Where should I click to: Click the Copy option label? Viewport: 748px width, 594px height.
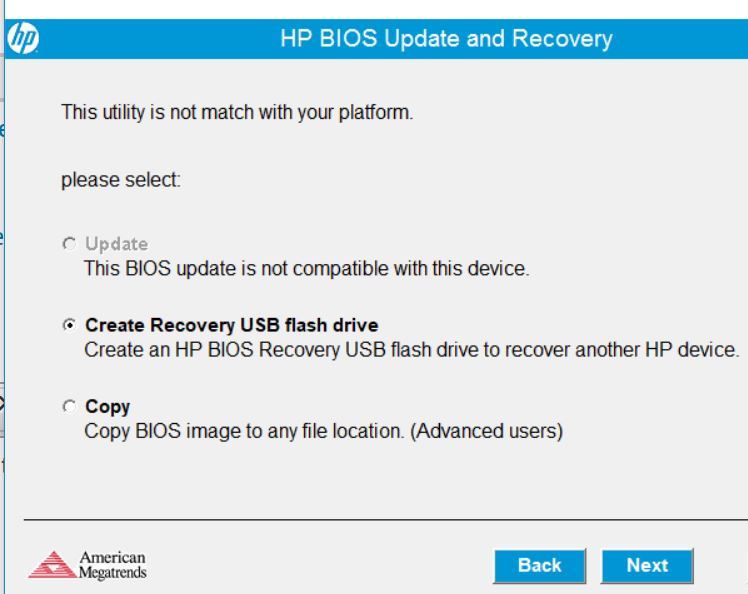click(107, 407)
